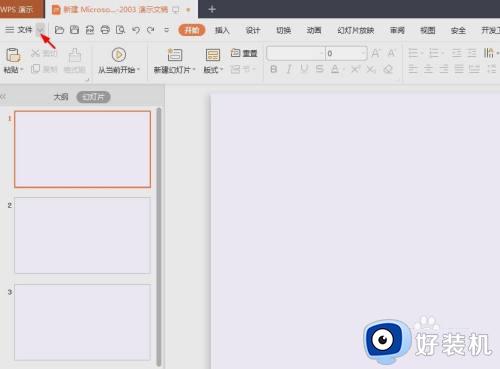The image size is (500, 369).
Task: Click the Undo arrow icon
Action: (136, 30)
